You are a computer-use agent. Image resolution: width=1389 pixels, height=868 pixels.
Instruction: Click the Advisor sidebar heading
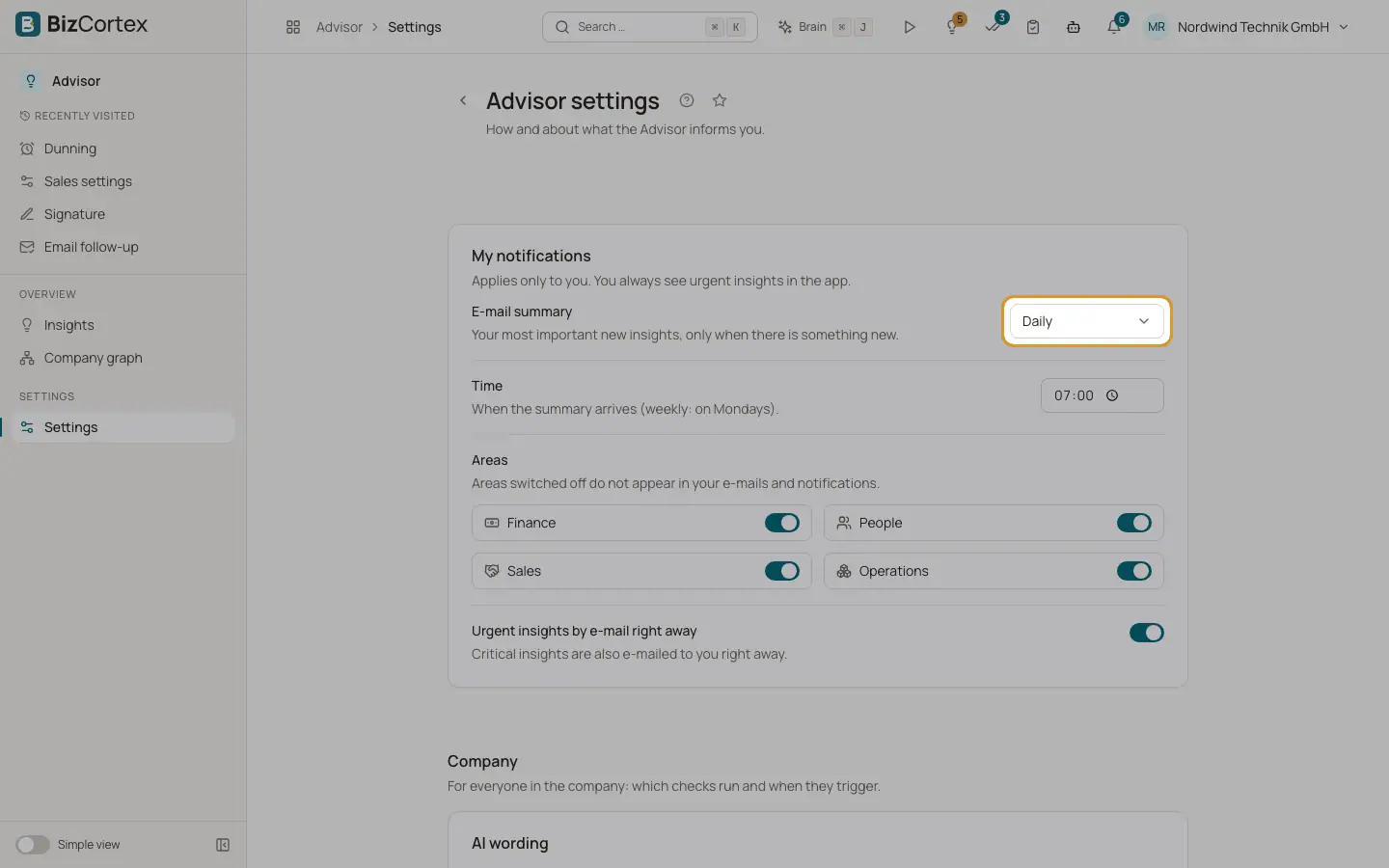[76, 81]
